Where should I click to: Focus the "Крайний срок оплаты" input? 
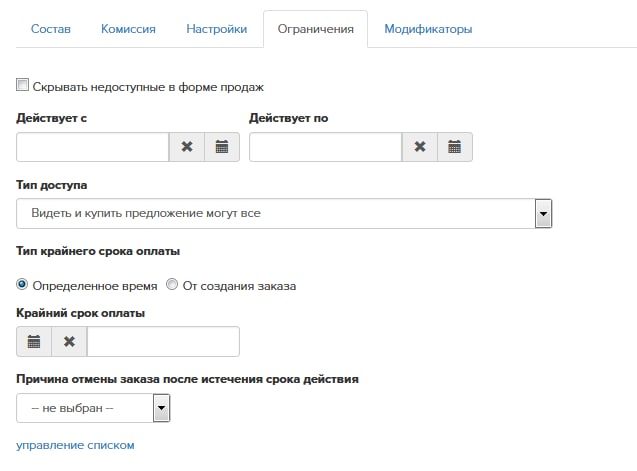pos(163,341)
